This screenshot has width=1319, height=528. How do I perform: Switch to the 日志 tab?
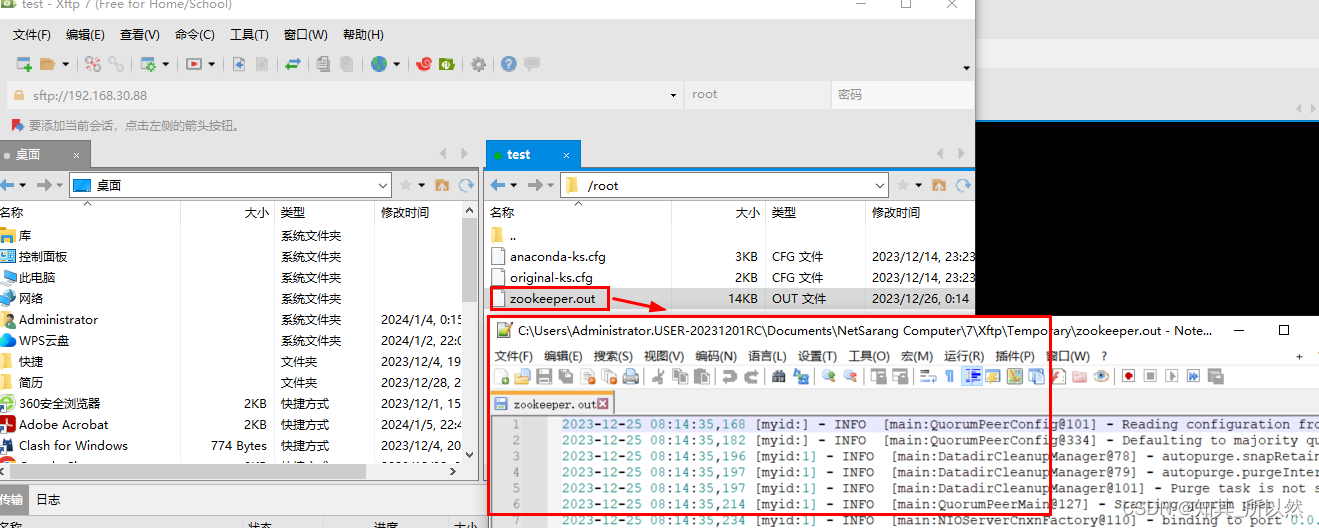(48, 499)
